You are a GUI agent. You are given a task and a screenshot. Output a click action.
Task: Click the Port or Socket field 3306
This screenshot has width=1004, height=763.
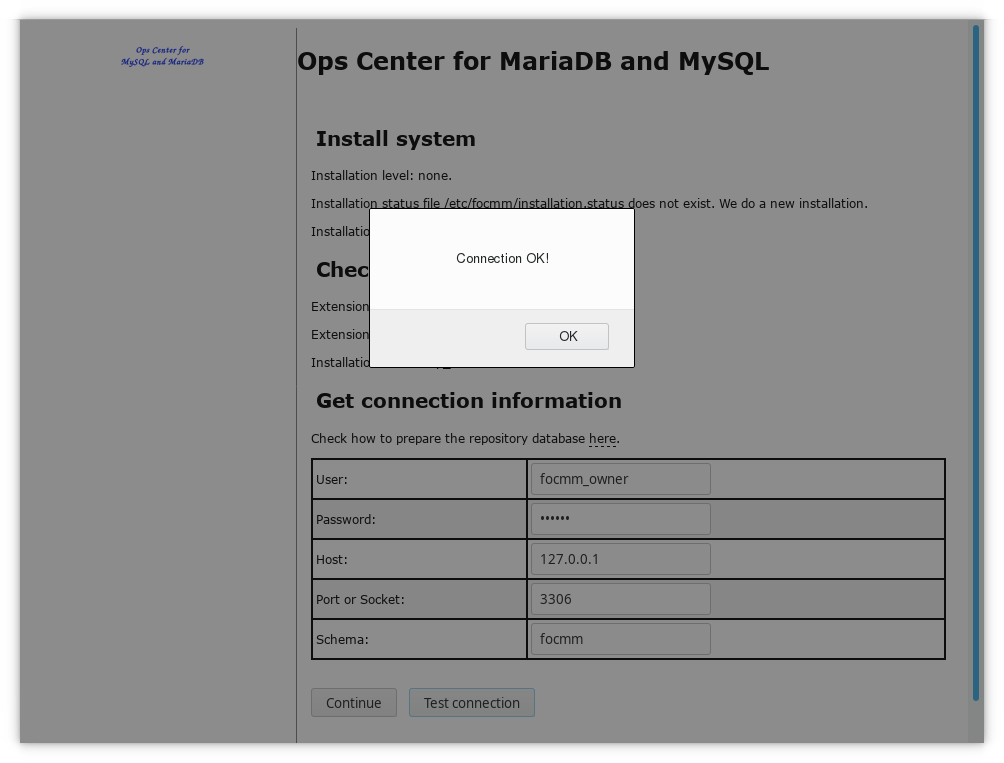(x=620, y=598)
